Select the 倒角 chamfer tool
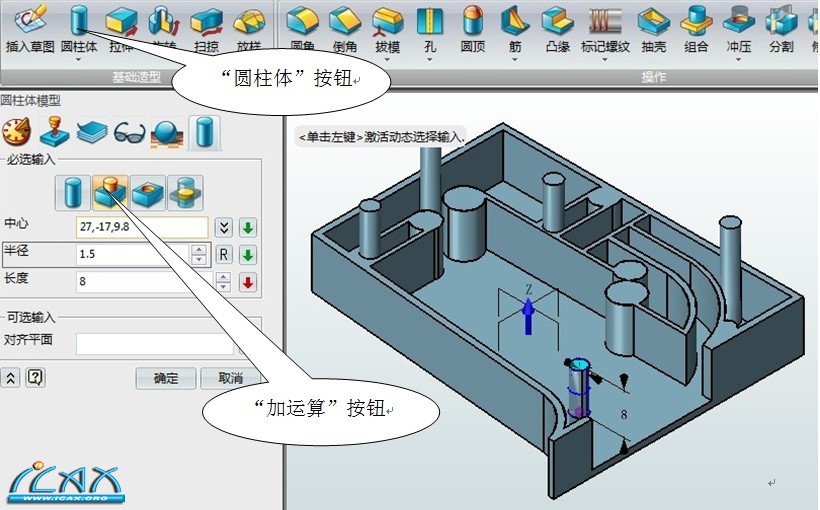Image resolution: width=820 pixels, height=510 pixels. tap(345, 29)
